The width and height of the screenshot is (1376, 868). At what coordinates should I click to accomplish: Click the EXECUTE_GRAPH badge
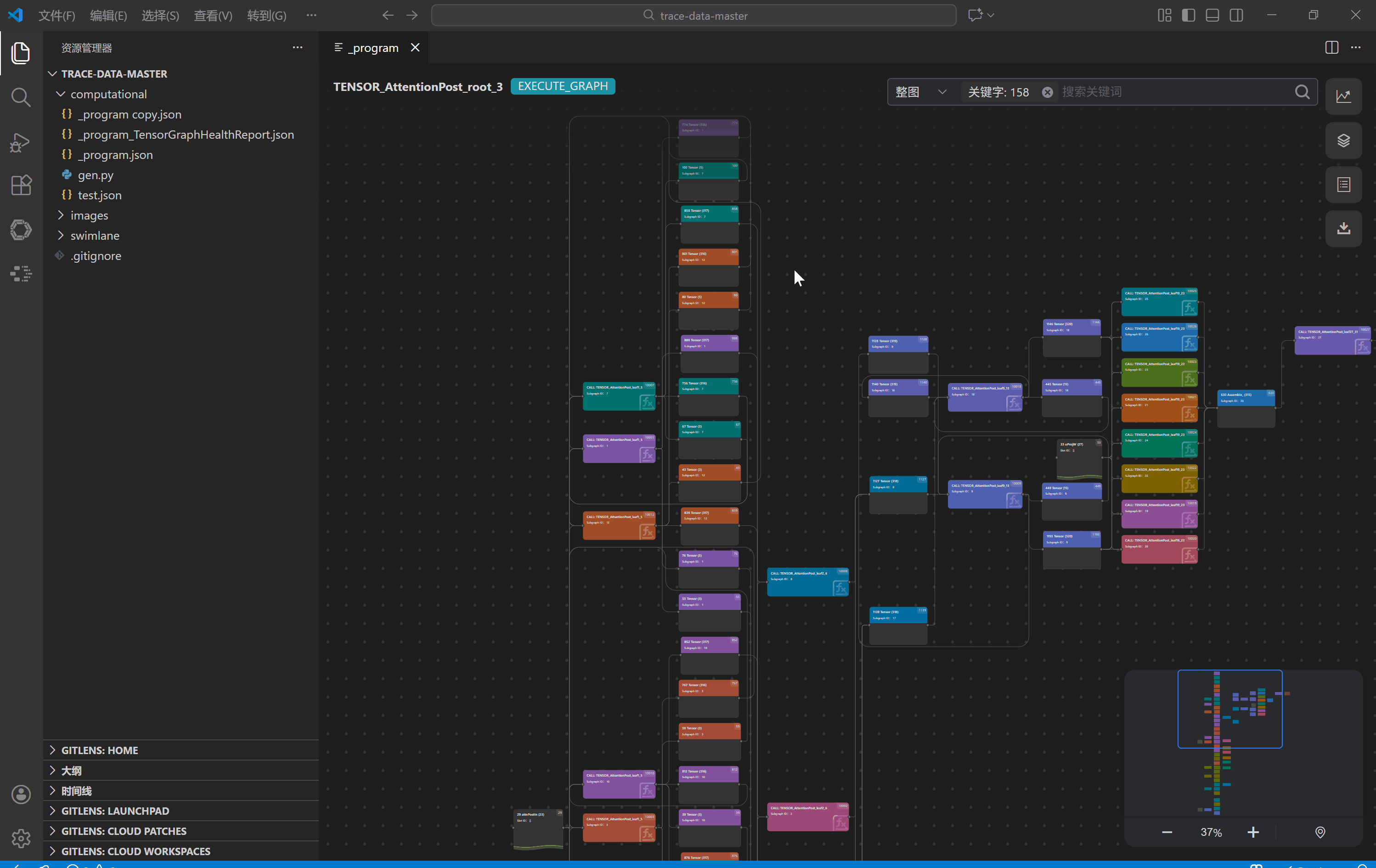pos(562,86)
